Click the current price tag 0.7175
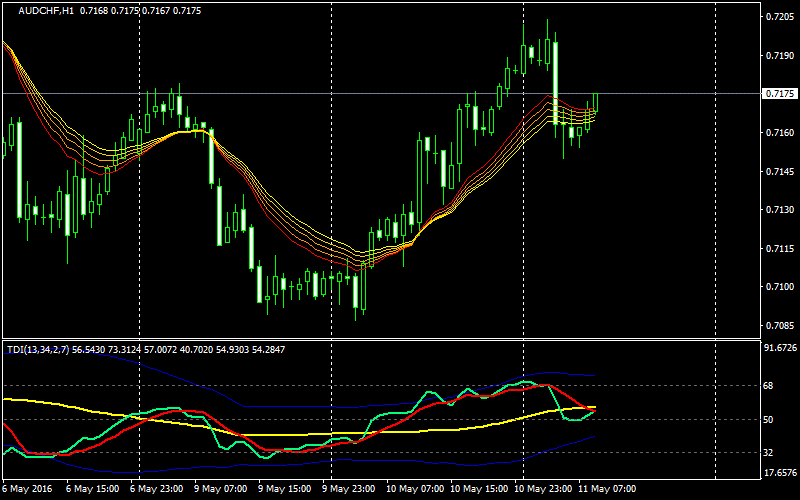This screenshot has width=800, height=500. coord(780,93)
